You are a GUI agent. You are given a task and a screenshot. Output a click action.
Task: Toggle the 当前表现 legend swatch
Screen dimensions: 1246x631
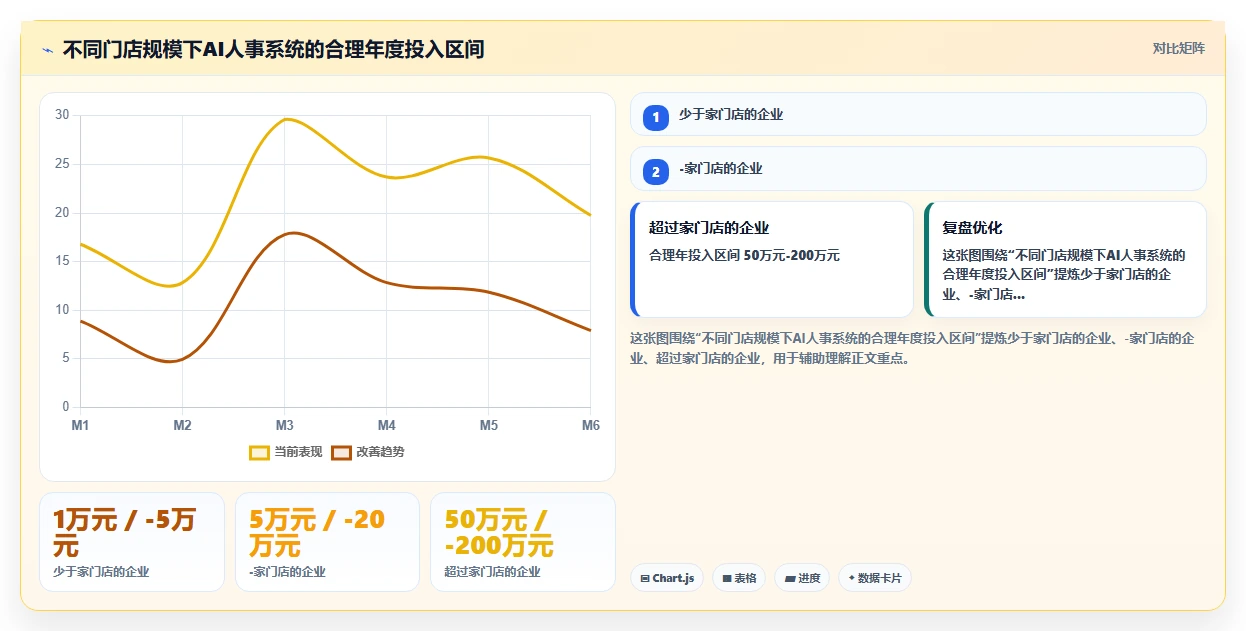(x=260, y=452)
